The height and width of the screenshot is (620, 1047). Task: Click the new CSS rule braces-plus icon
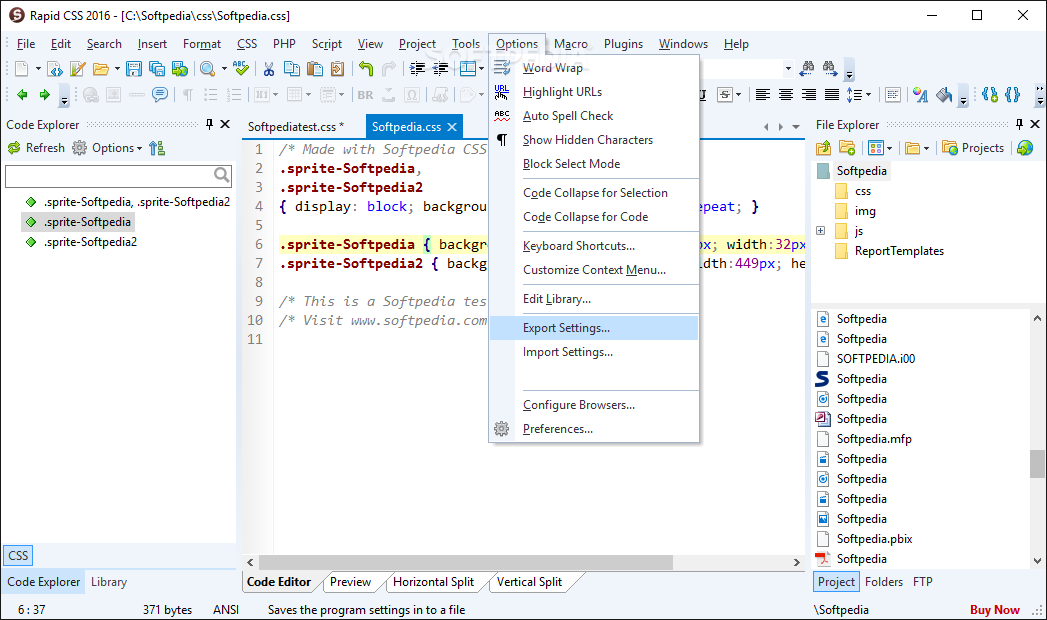point(990,95)
